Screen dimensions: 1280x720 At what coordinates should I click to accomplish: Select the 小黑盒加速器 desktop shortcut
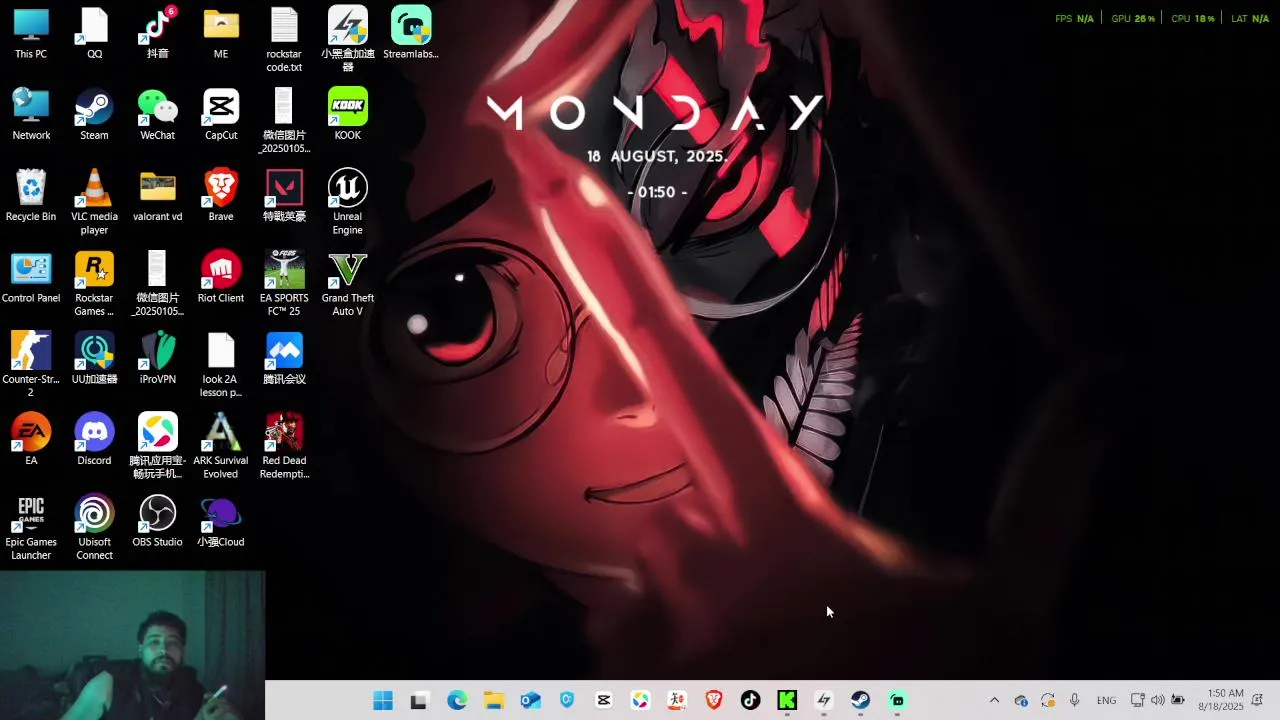(x=348, y=40)
